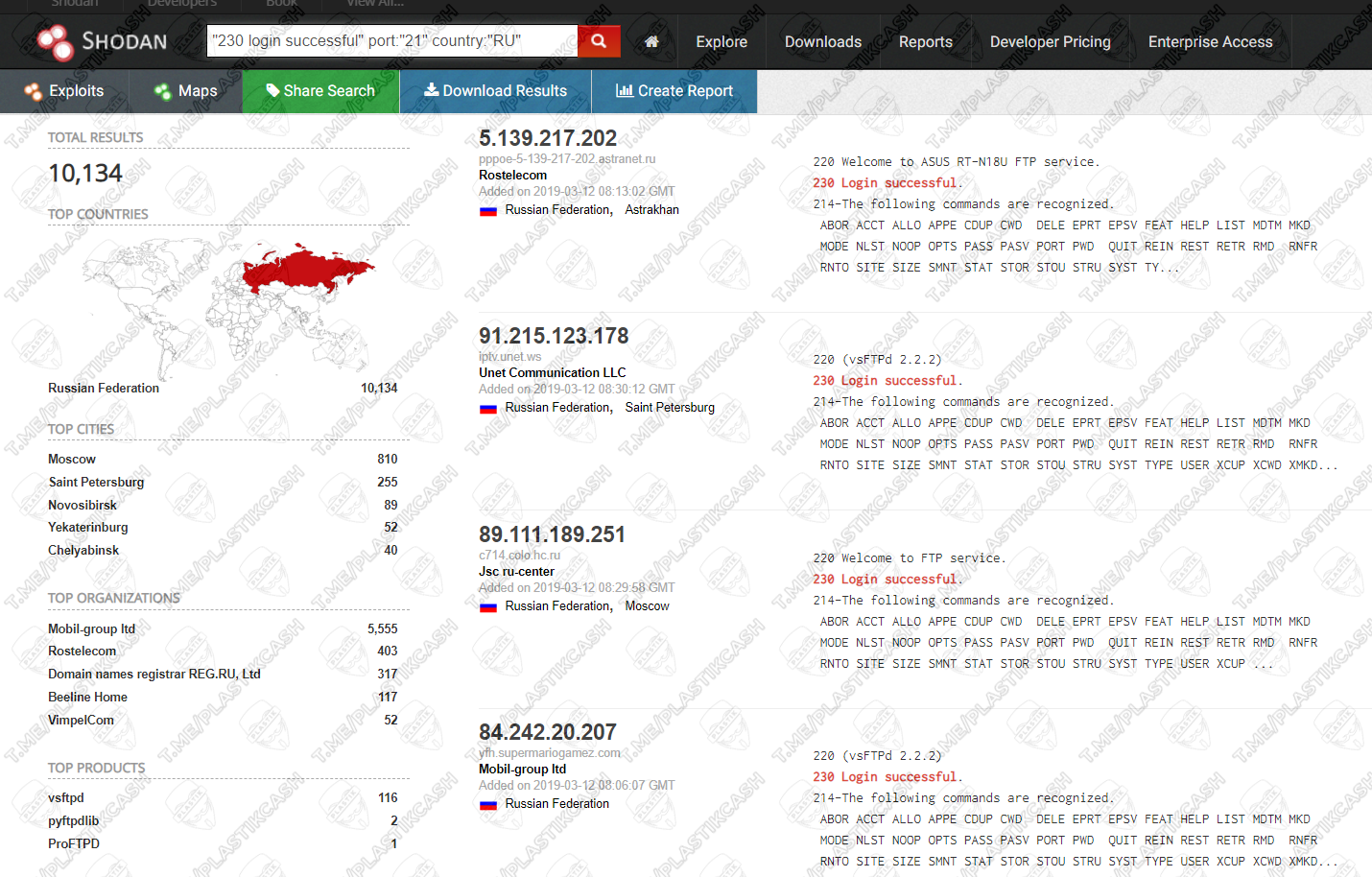Viewport: 1372px width, 877px height.
Task: Create Report from search results
Action: pyautogui.click(x=674, y=91)
